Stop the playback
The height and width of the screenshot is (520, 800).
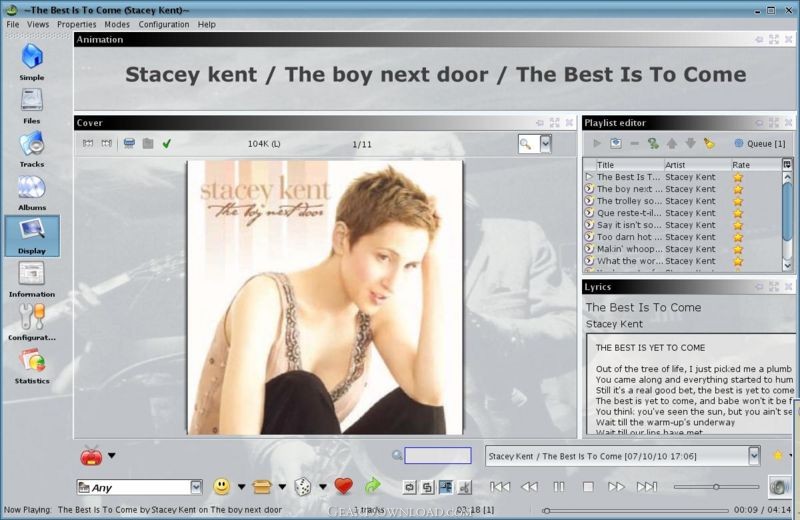[x=588, y=487]
